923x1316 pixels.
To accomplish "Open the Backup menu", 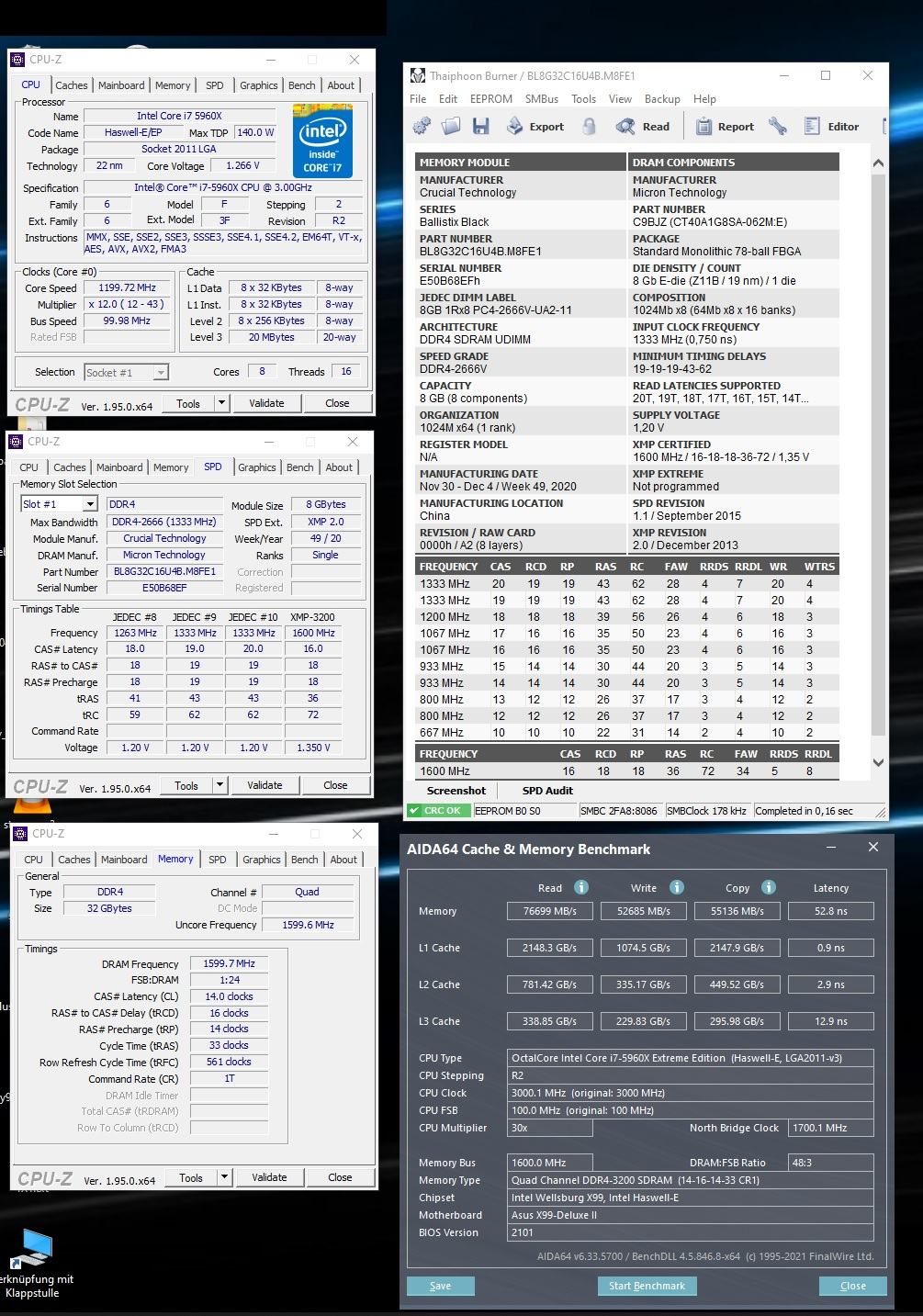I will [x=662, y=99].
